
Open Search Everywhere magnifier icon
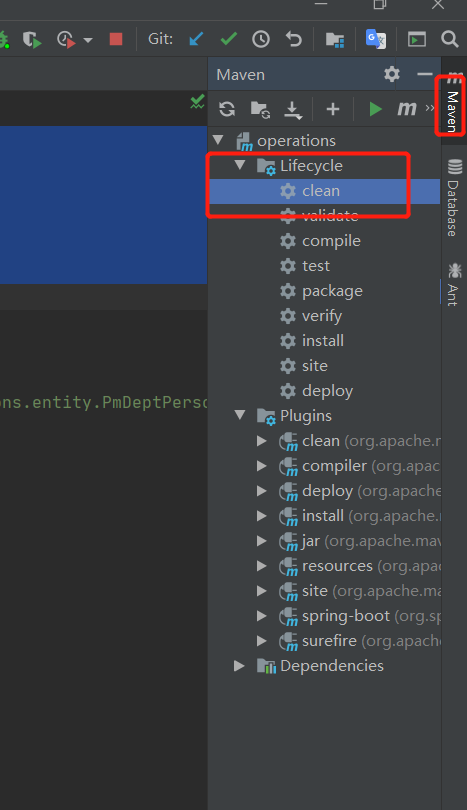449,39
